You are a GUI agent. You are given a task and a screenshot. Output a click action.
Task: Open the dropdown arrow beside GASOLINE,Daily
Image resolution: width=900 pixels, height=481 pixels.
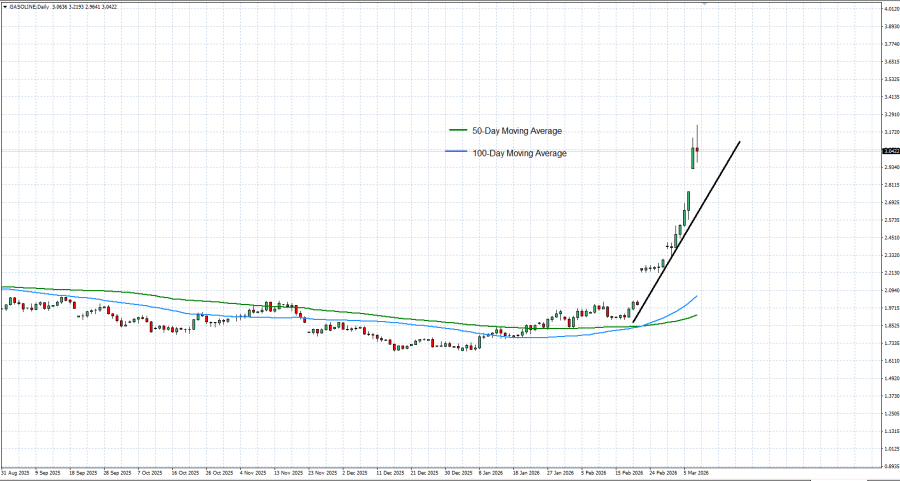(5, 6)
